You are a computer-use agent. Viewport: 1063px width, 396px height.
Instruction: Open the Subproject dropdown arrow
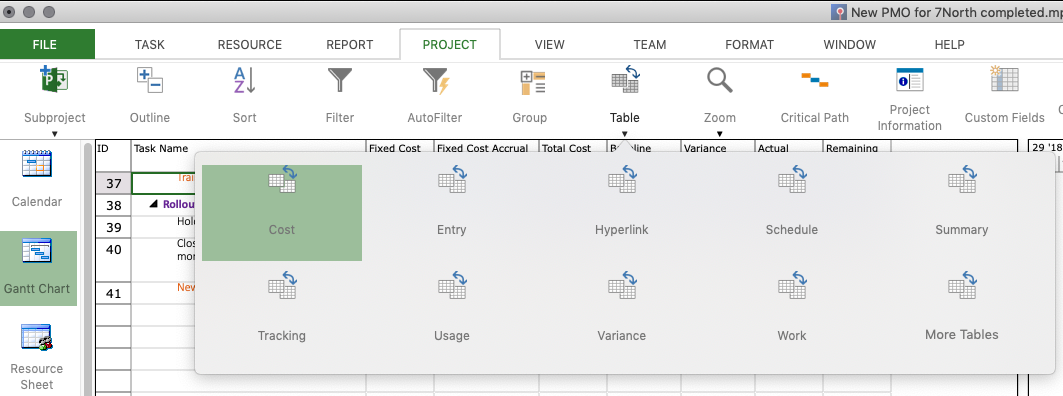pos(55,134)
